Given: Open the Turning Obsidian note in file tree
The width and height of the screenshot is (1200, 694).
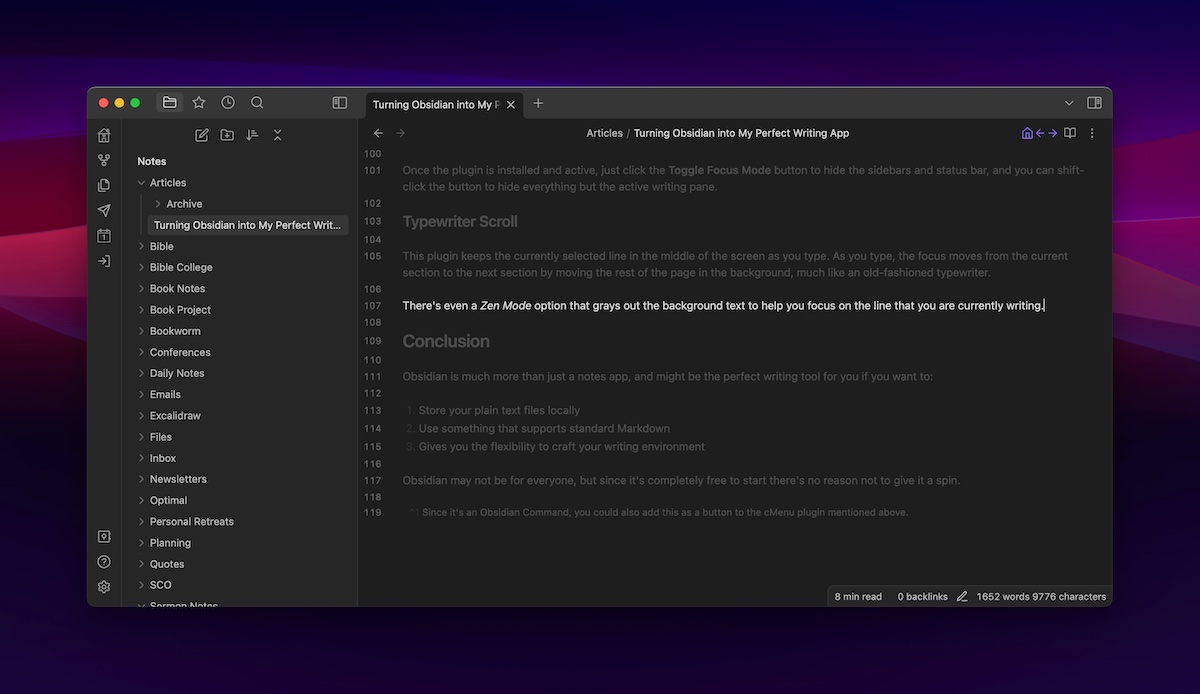Looking at the screenshot, I should coord(247,225).
